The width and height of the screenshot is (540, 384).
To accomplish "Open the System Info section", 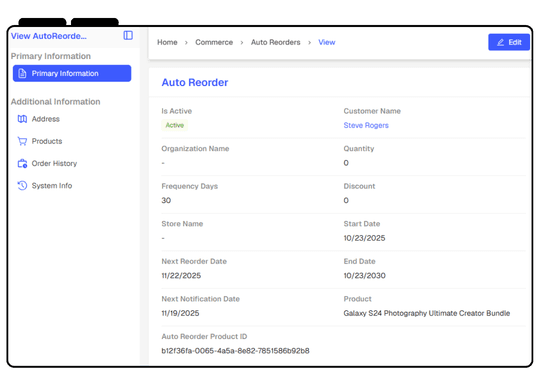I will tap(52, 186).
